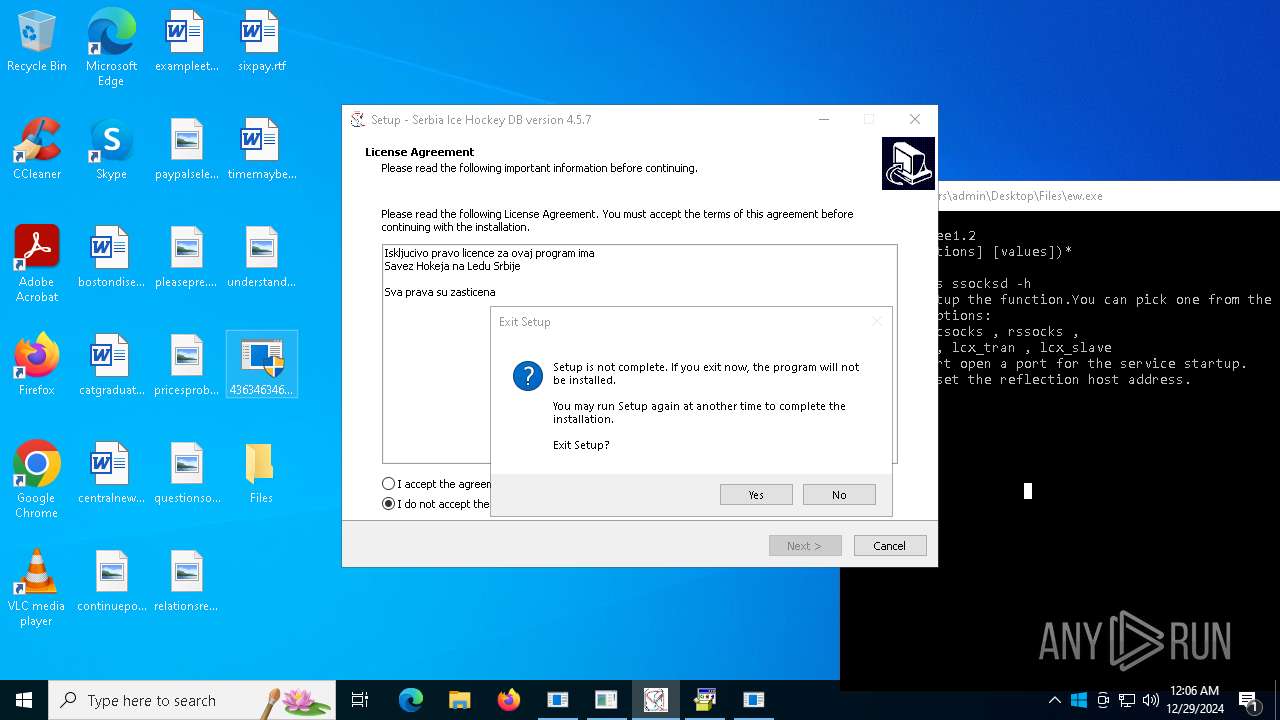This screenshot has width=1280, height=720.
Task: Open Firefox desktop shortcut
Action: pos(37,365)
